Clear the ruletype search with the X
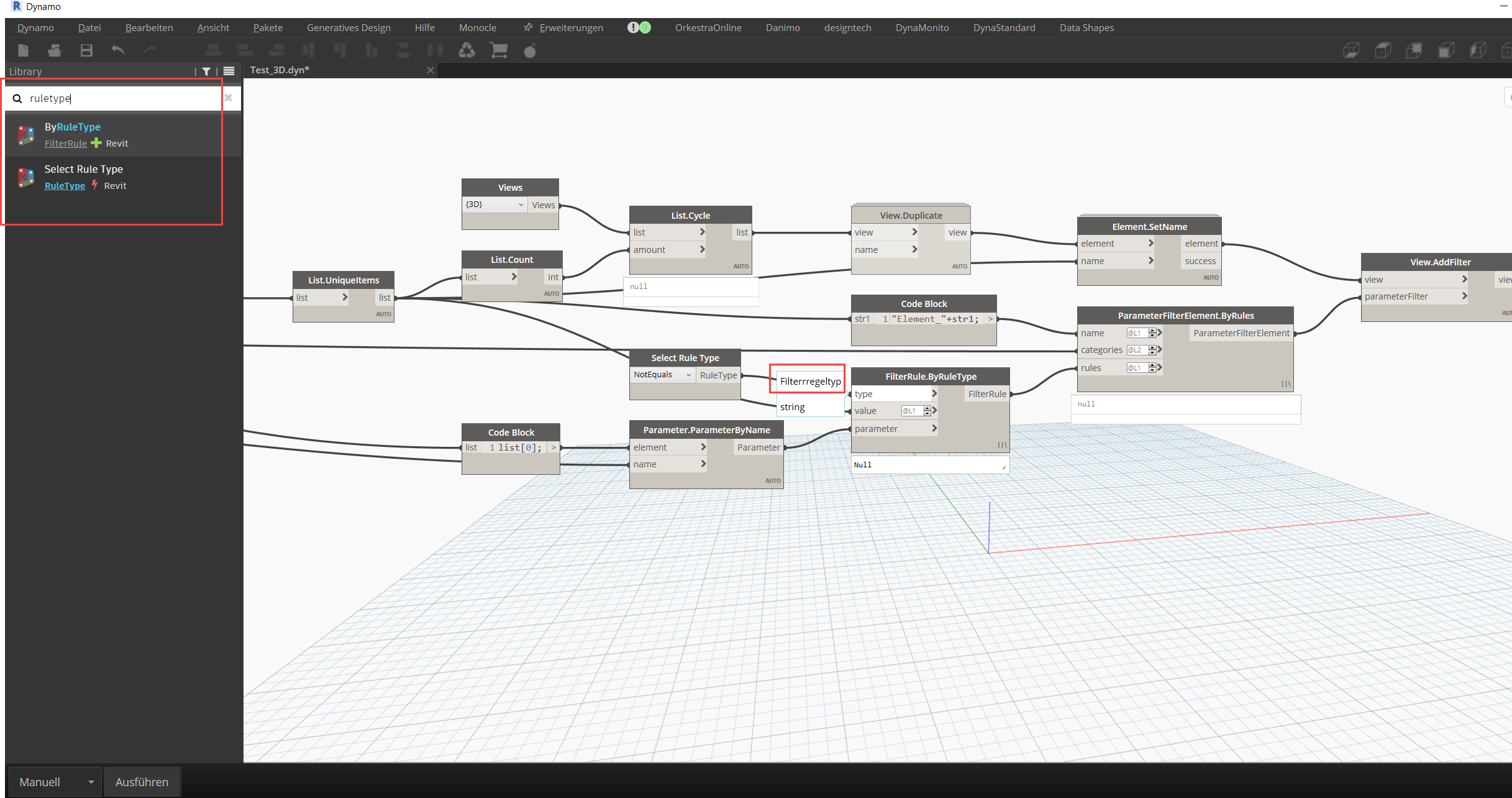This screenshot has height=798, width=1512. coord(228,98)
